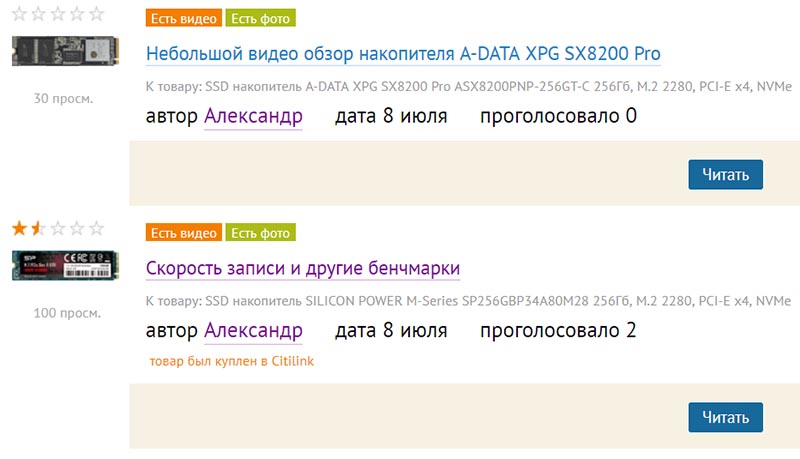This screenshot has width=800, height=459.
Task: Click 'проголосовало 2' vote count
Action: [x=558, y=330]
